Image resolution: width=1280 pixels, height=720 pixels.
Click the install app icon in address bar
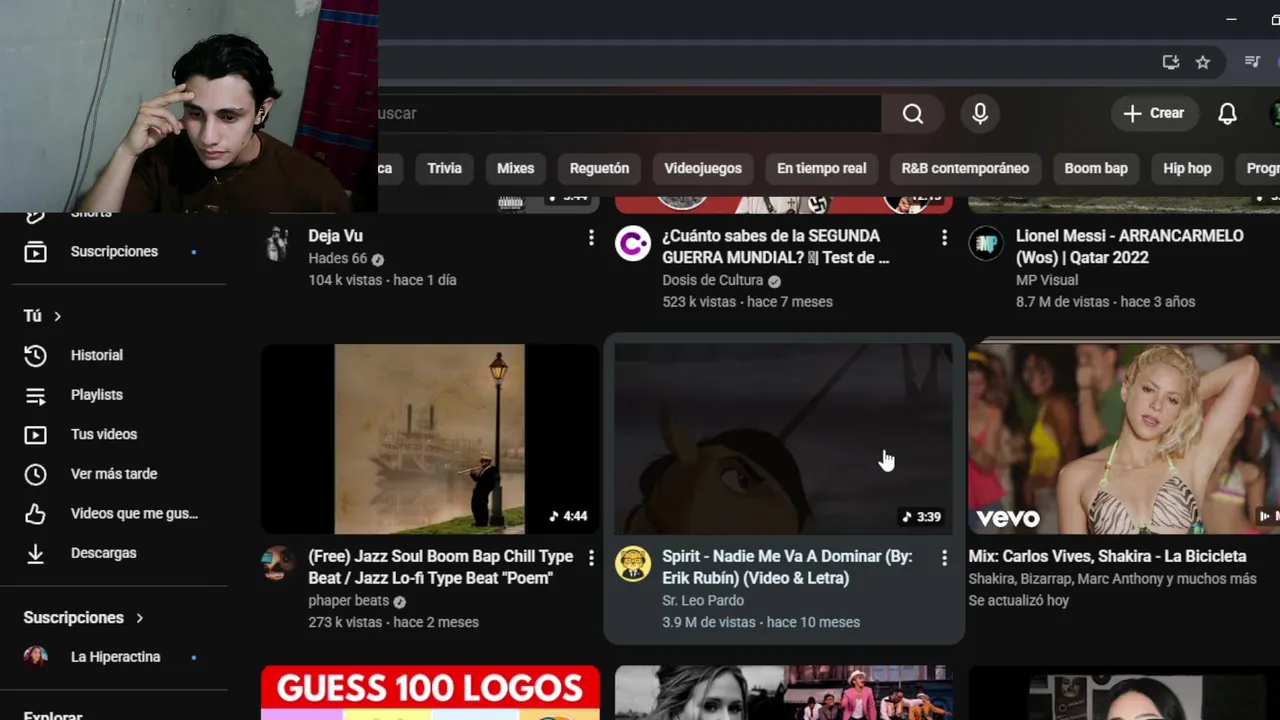(x=1170, y=62)
